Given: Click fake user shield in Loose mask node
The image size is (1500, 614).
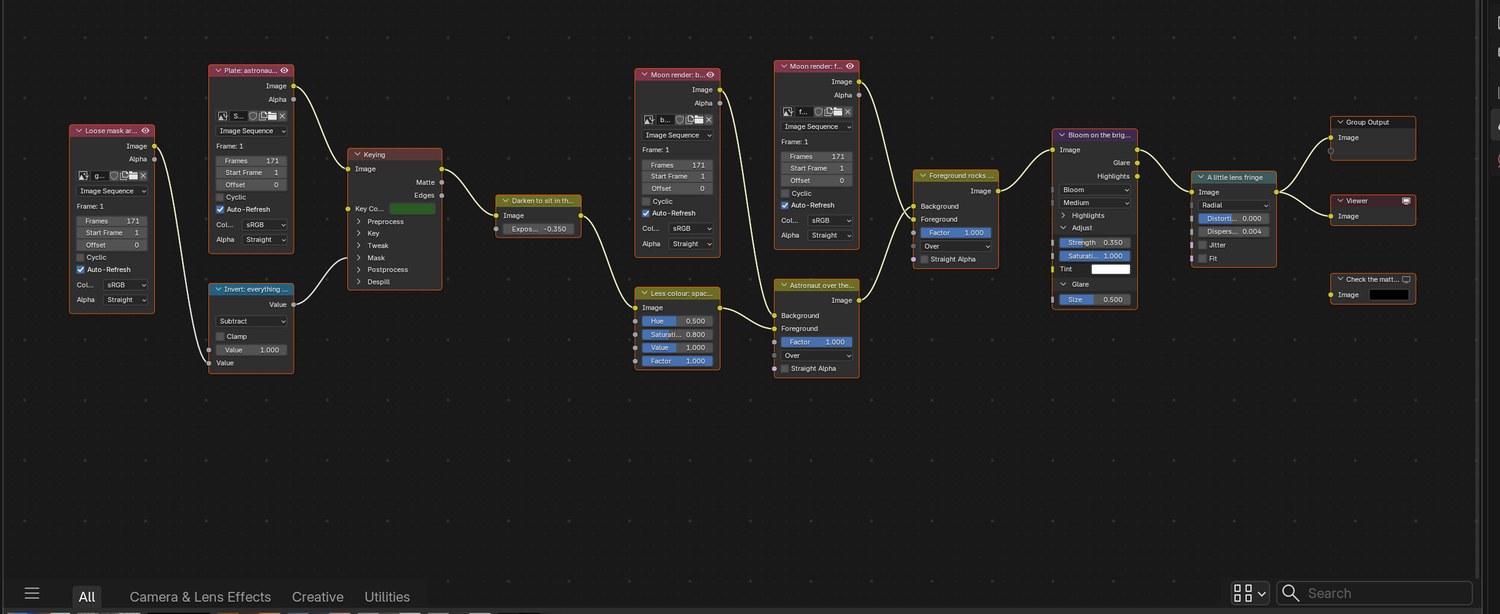Looking at the screenshot, I should tap(114, 176).
